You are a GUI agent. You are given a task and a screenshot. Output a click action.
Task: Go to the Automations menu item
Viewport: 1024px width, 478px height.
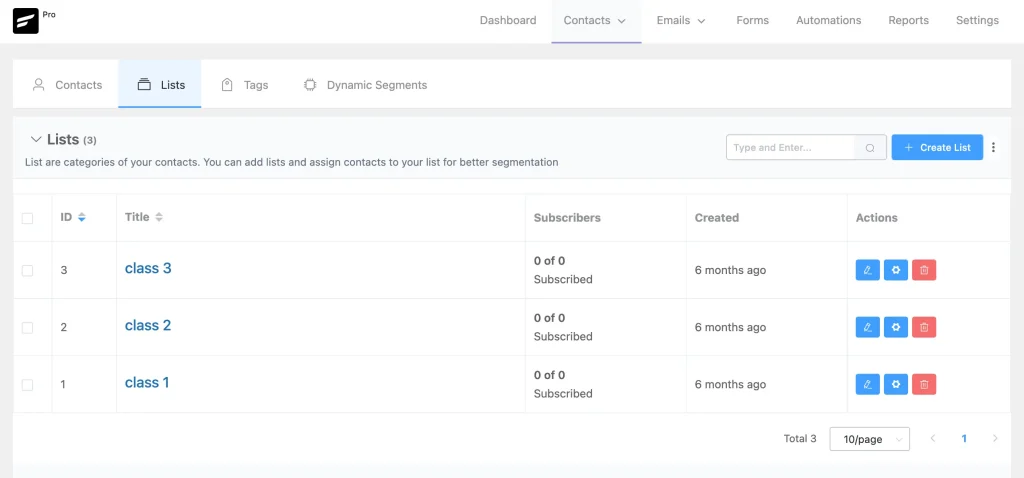[x=828, y=20]
